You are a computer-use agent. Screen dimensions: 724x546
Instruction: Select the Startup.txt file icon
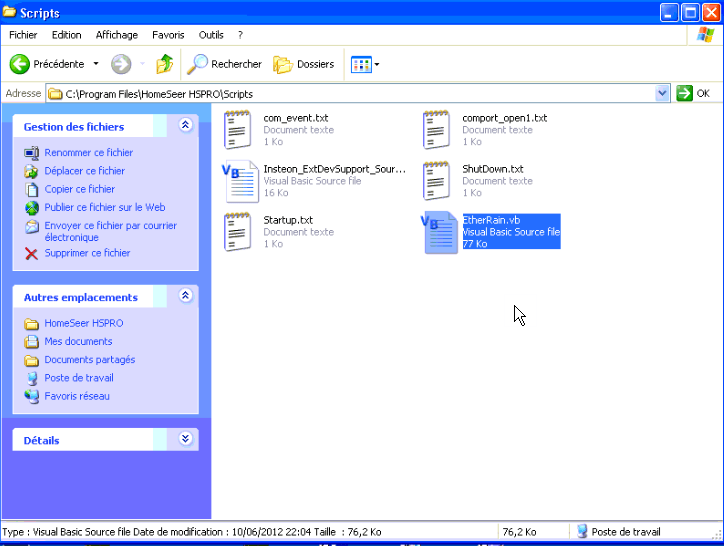(x=237, y=232)
